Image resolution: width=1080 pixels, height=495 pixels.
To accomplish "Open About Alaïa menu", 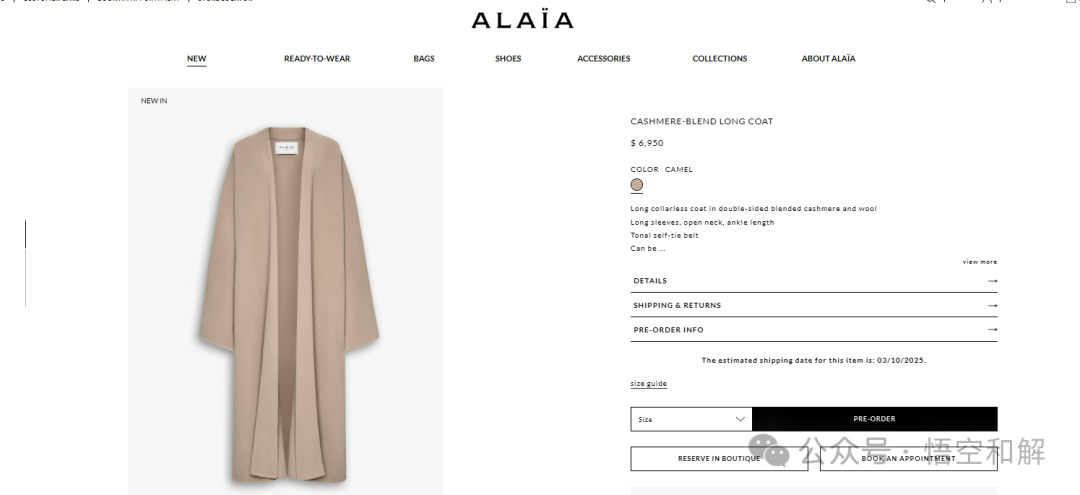I will coord(828,59).
